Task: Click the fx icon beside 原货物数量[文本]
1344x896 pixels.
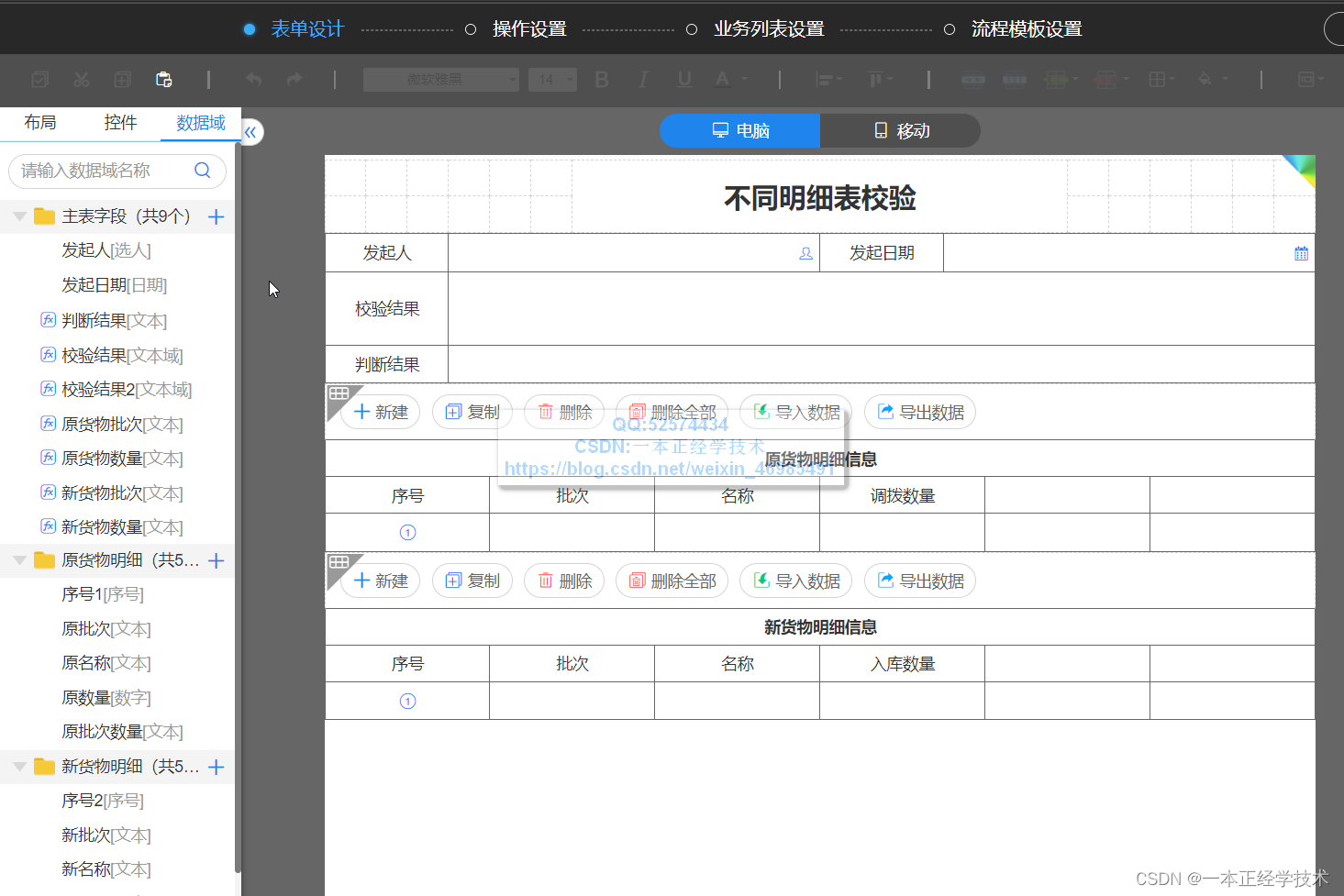Action: click(x=49, y=458)
